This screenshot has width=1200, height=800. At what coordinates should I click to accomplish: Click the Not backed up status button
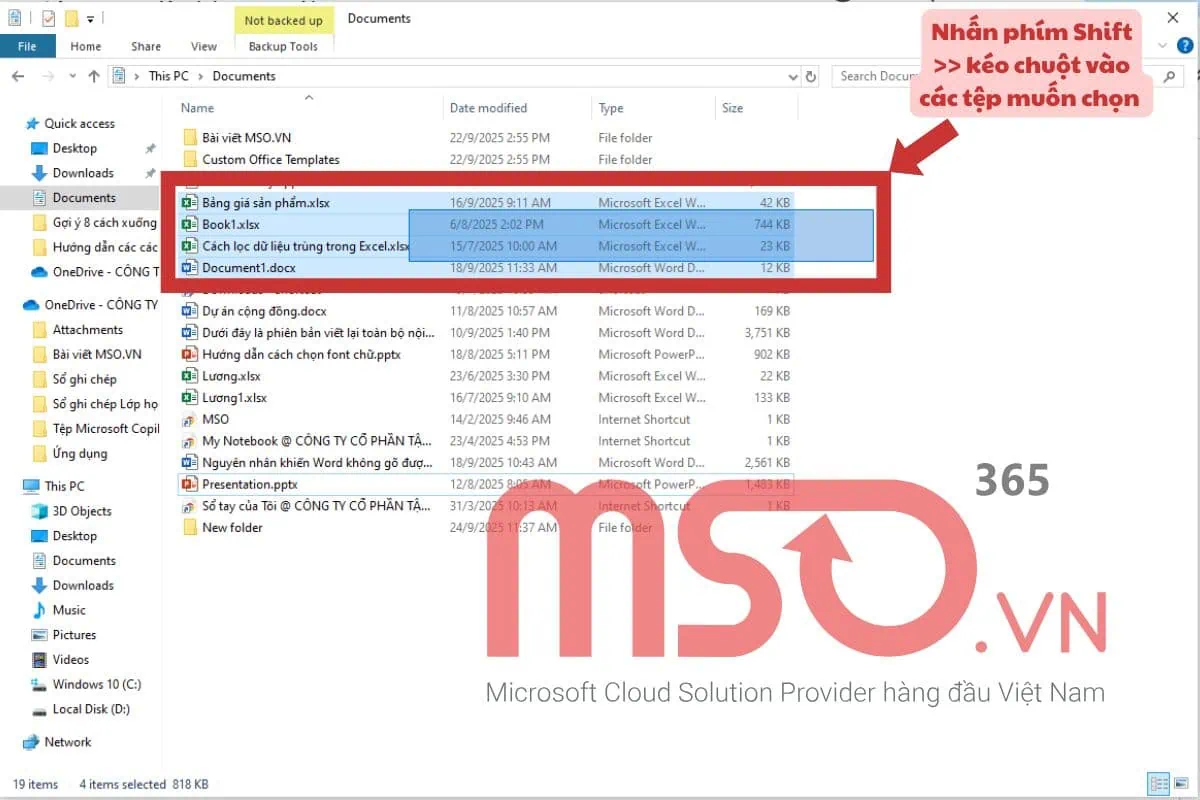283,20
